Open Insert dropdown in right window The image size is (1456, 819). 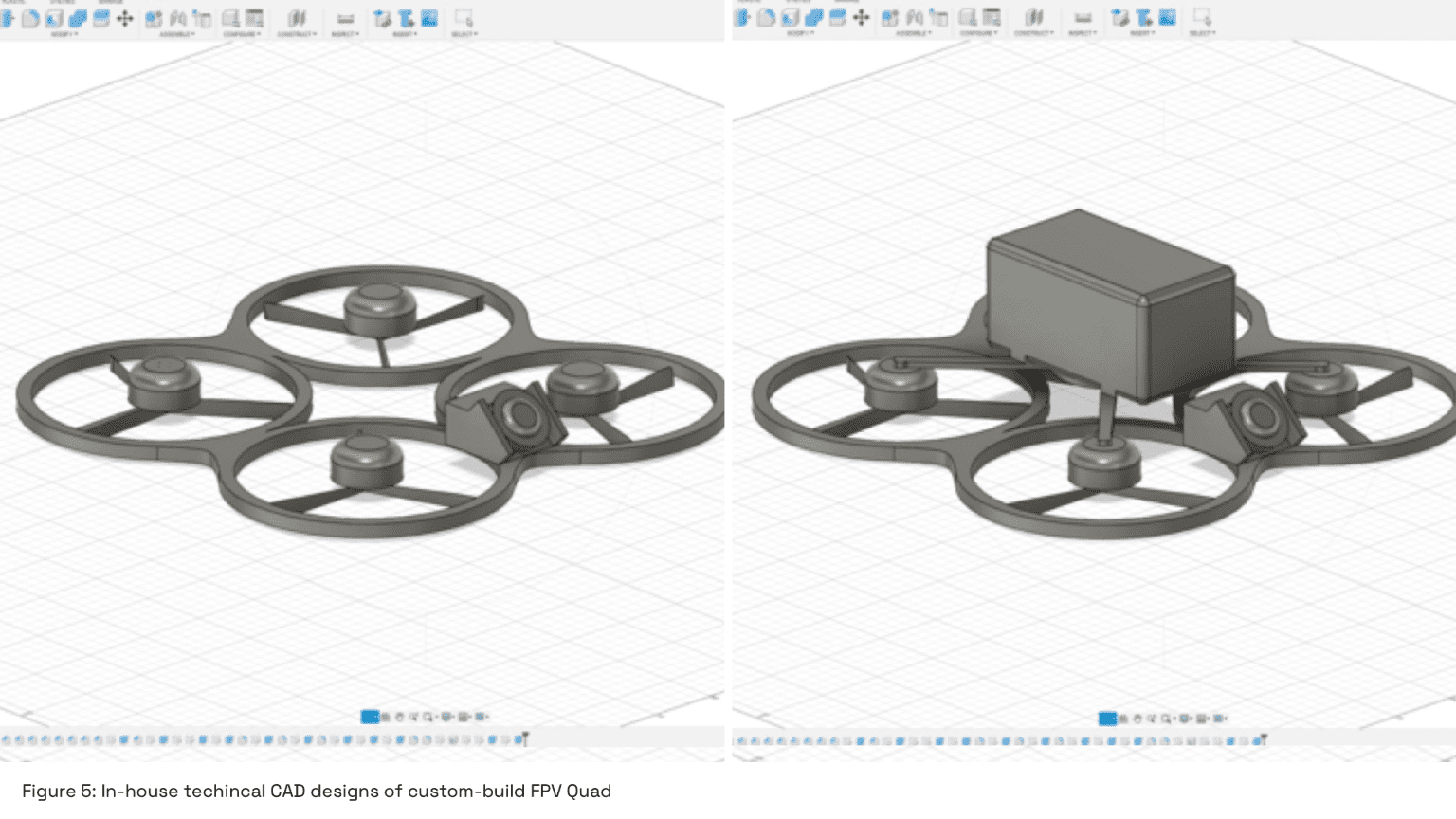[1141, 34]
